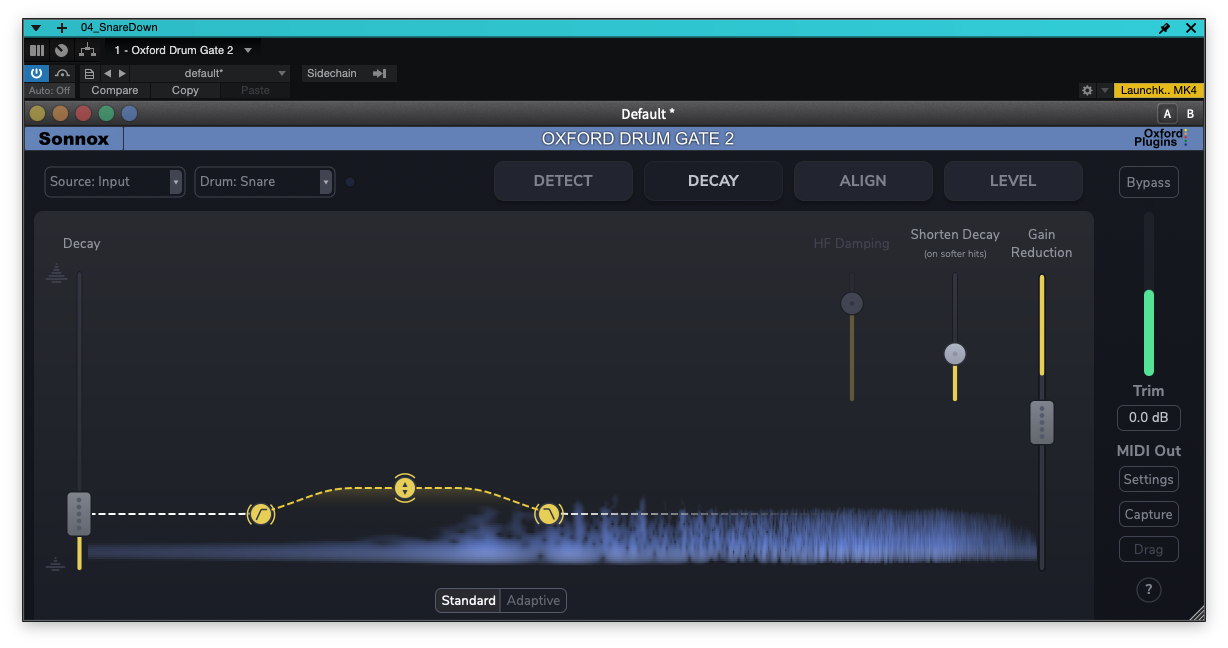This screenshot has width=1228, height=648.
Task: Click the yellow preset color dot
Action: pyautogui.click(x=38, y=114)
